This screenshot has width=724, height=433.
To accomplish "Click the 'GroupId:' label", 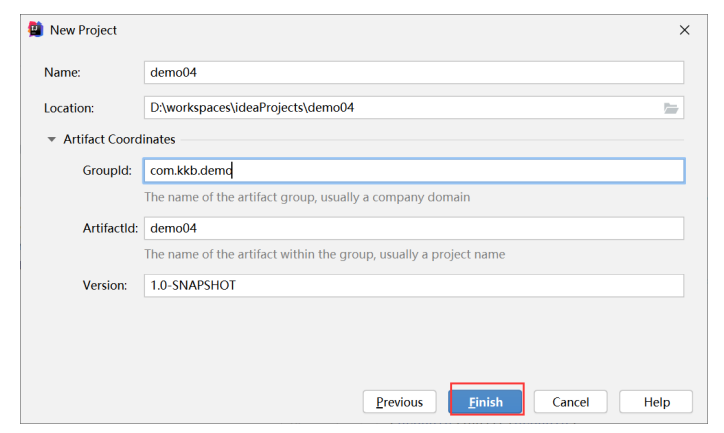I will pyautogui.click(x=107, y=170).
